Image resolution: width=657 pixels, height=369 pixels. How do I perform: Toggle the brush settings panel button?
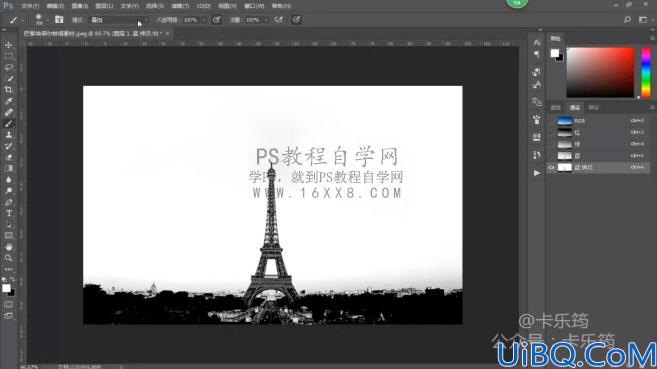(59, 20)
